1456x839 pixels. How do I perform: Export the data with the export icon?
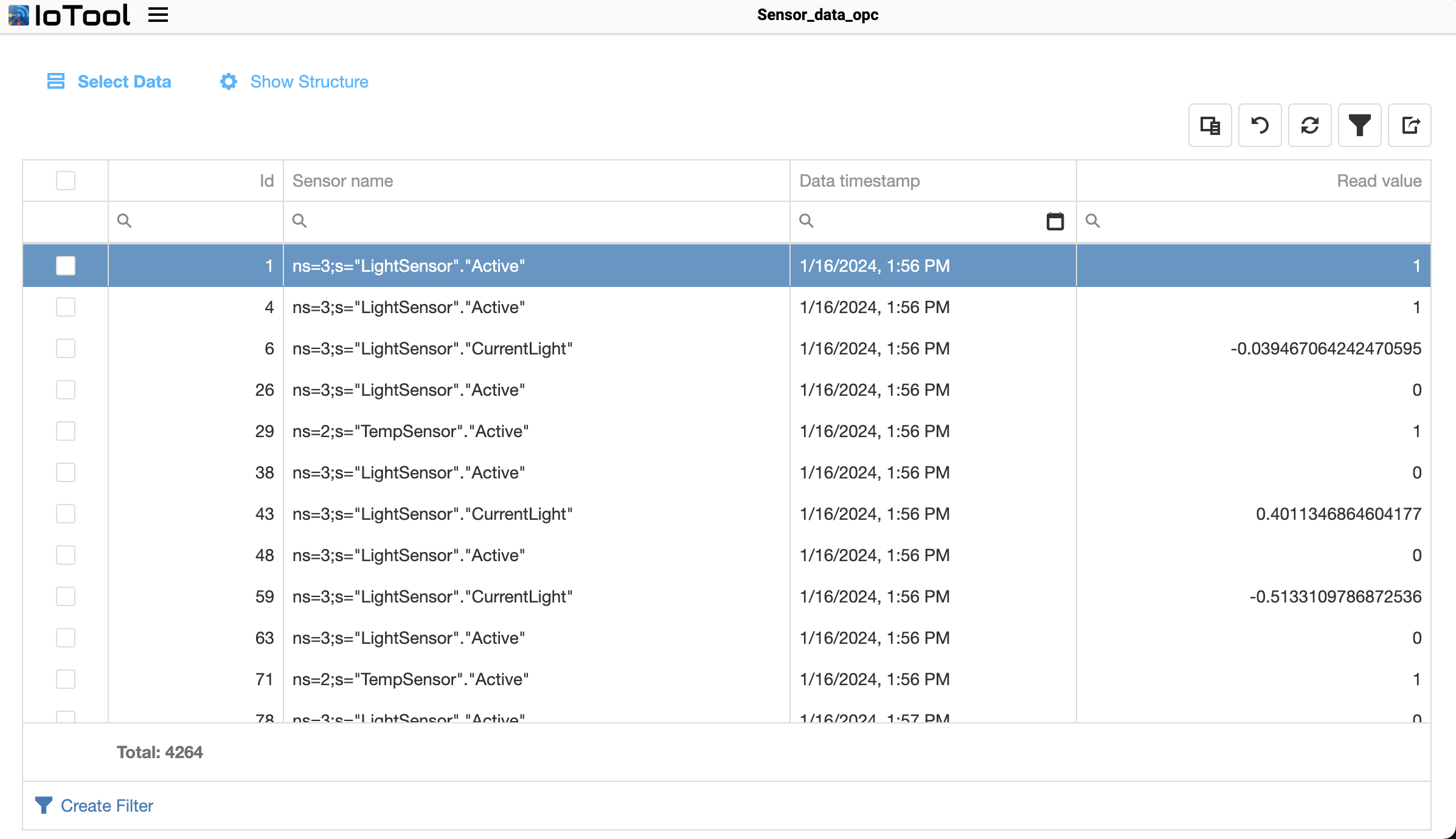[1409, 125]
